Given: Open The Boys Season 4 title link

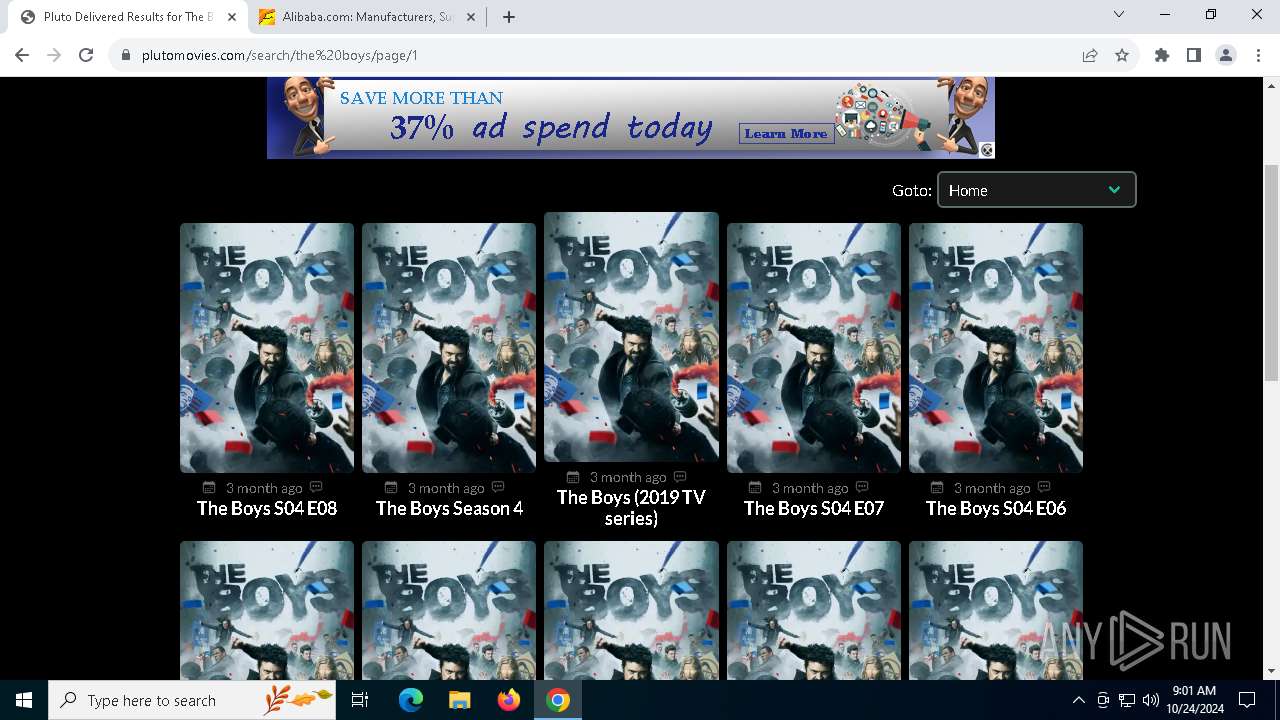Looking at the screenshot, I should tap(449, 508).
